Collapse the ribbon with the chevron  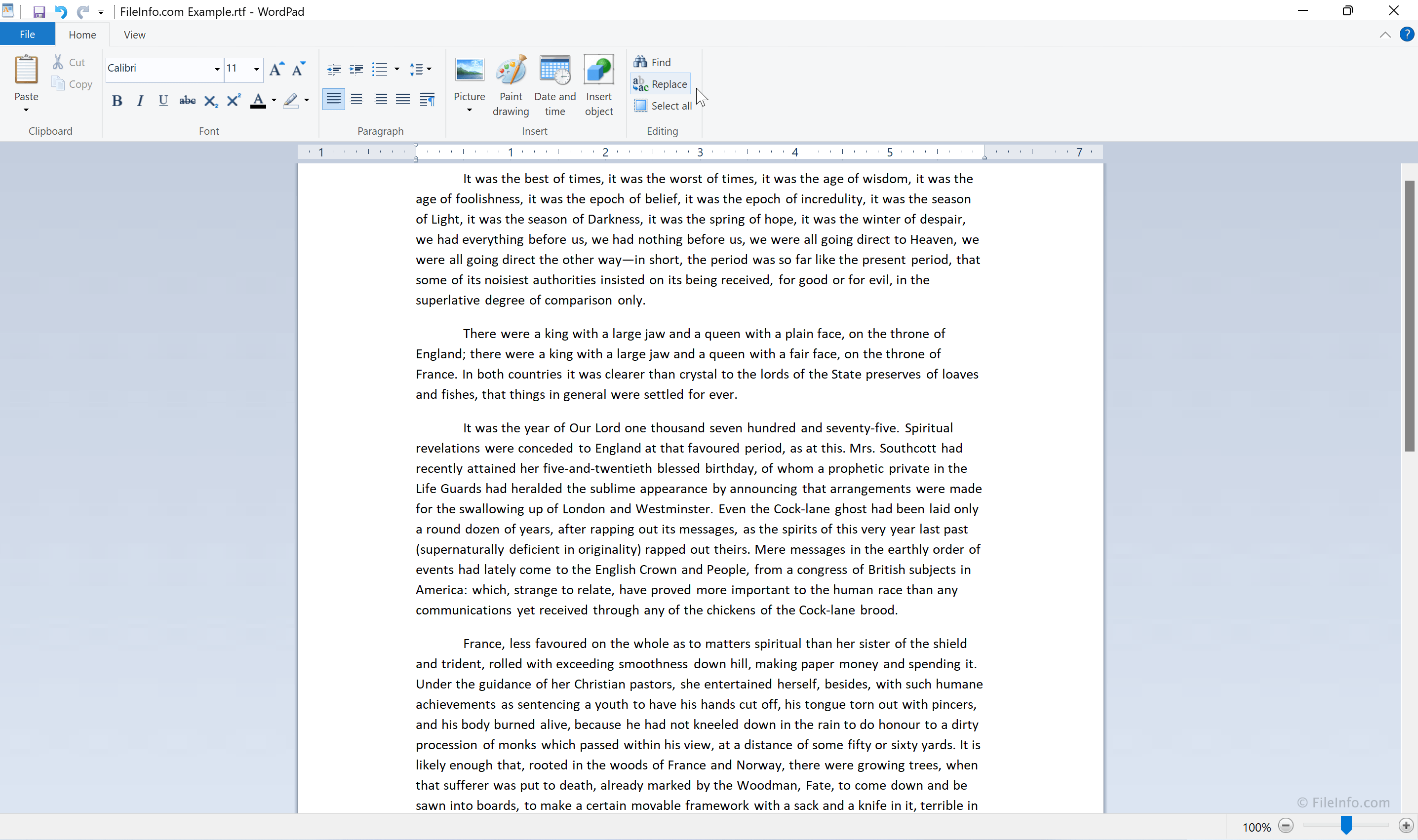click(1385, 35)
